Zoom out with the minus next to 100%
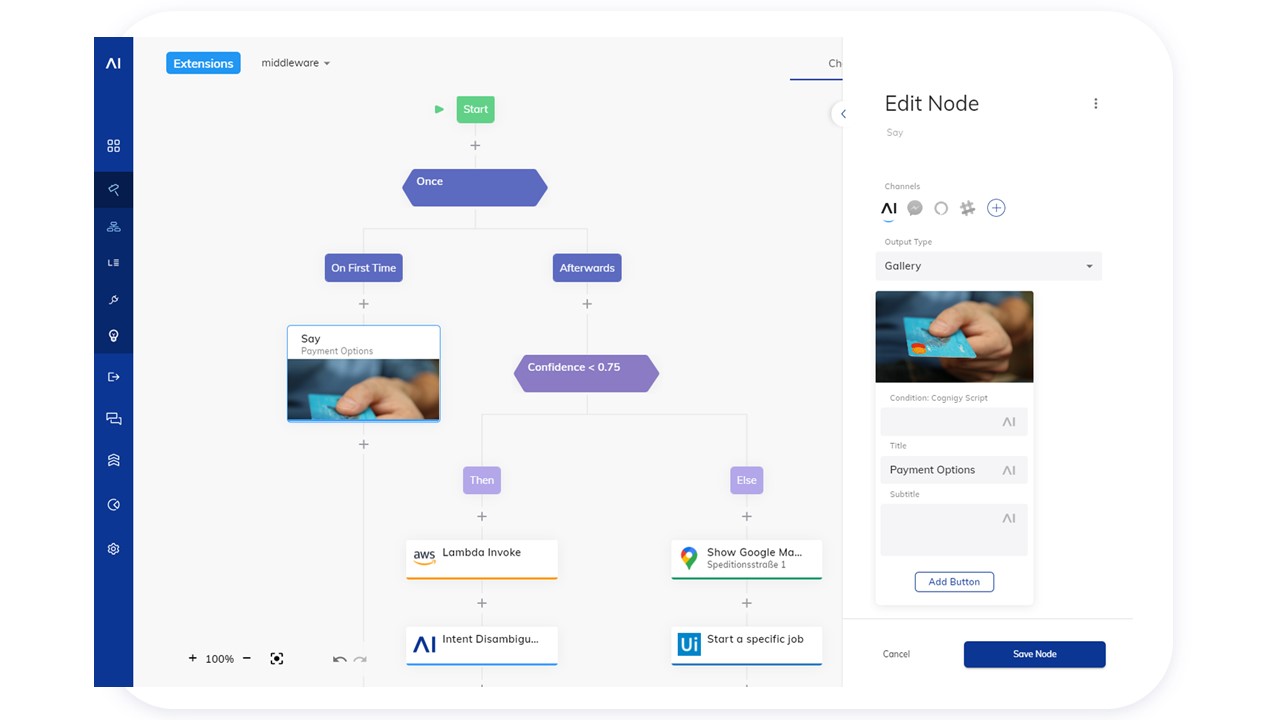Screen dimensions: 1280x720 coord(247,658)
